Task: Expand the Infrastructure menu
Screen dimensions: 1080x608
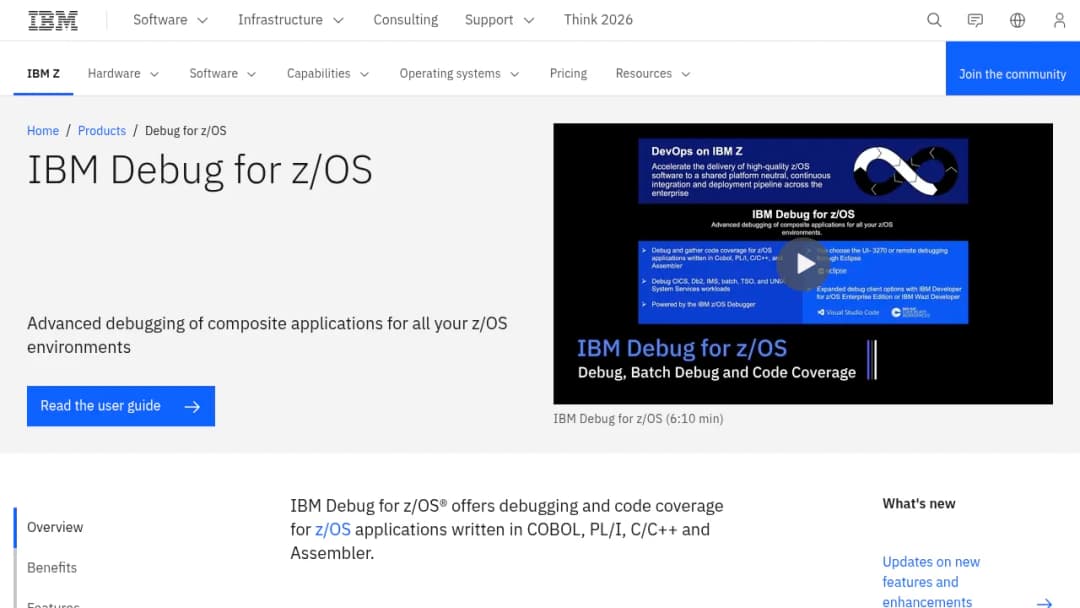Action: click(x=291, y=20)
